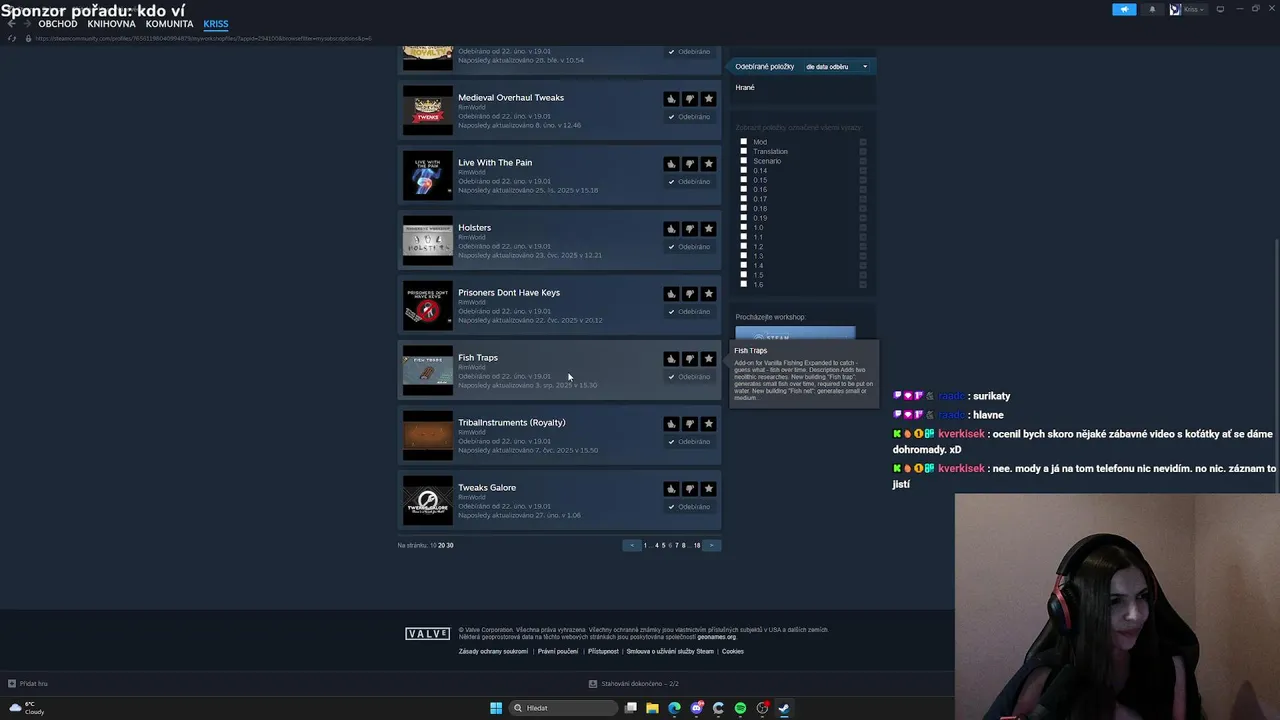Star Prisoners Dont Have Keys
Screen dimensions: 1280x720
point(708,294)
